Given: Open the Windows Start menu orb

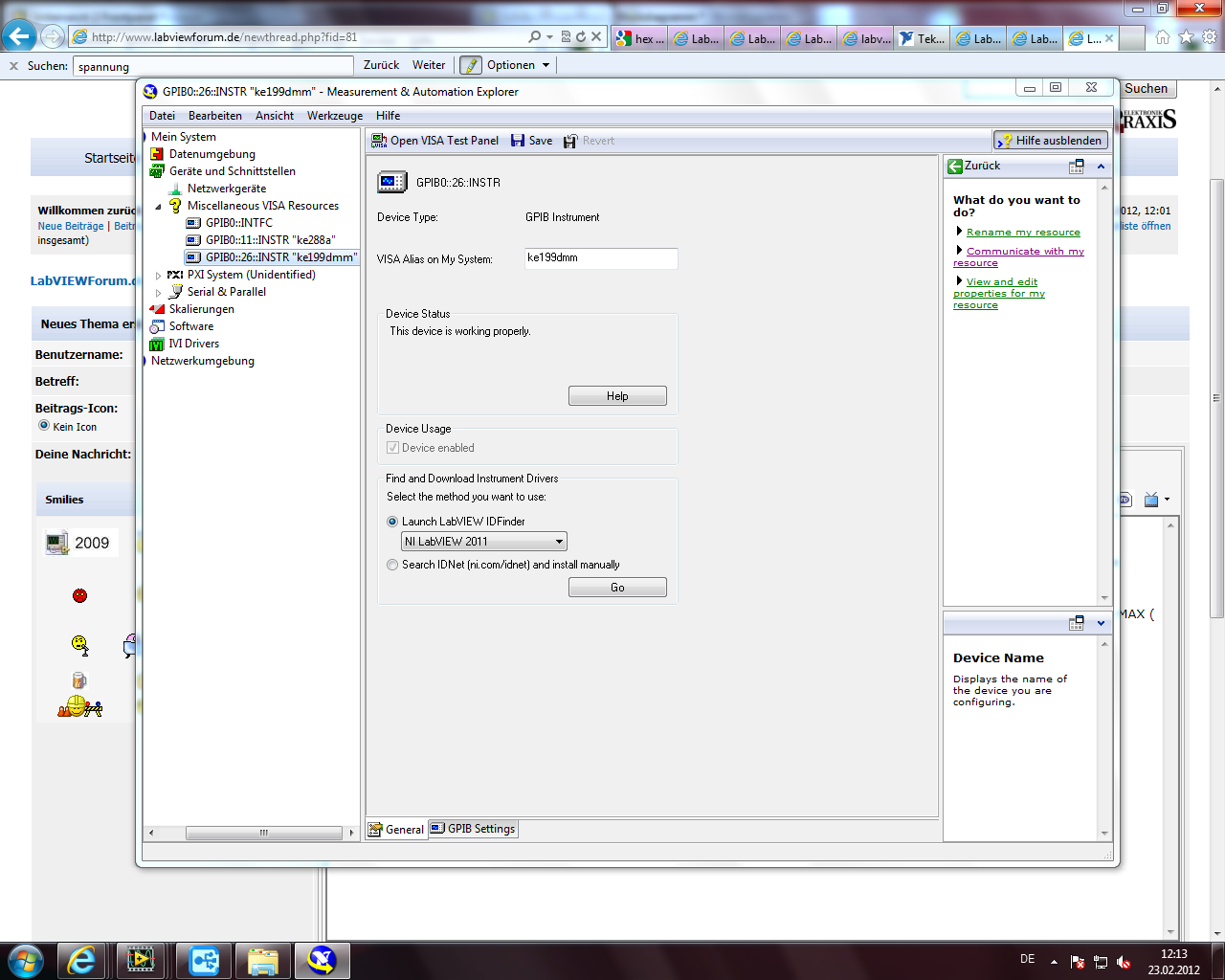Looking at the screenshot, I should pos(25,960).
